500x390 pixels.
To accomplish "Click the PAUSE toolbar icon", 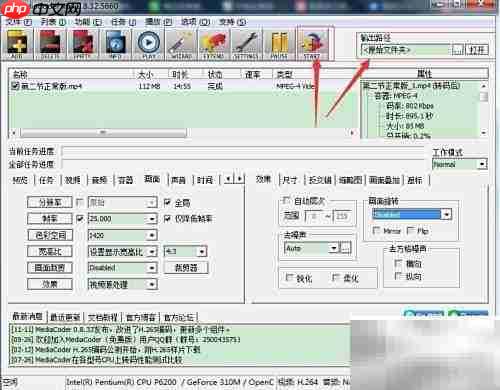I will click(279, 44).
